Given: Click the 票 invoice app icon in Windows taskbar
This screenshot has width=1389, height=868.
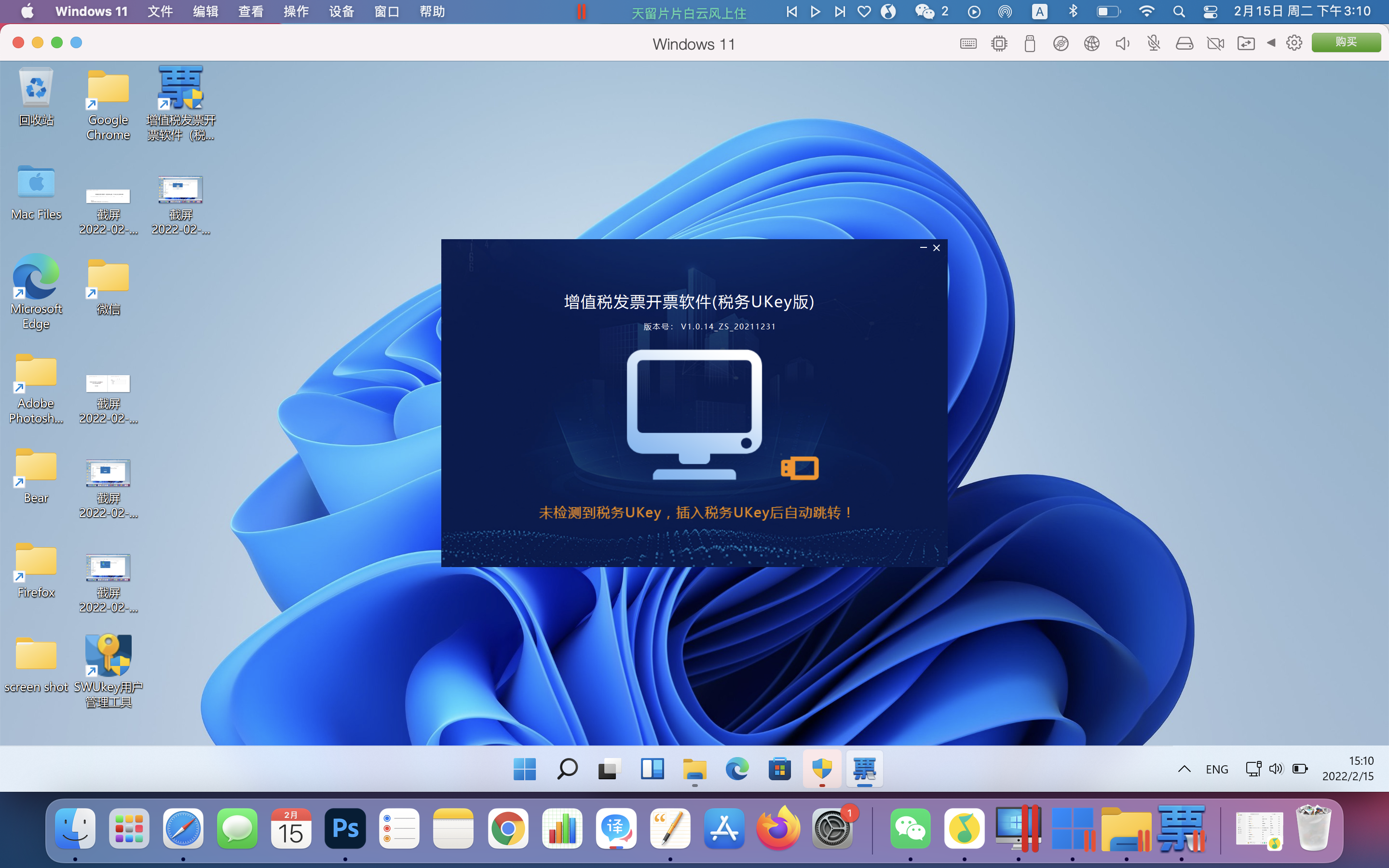Looking at the screenshot, I should click(x=865, y=769).
